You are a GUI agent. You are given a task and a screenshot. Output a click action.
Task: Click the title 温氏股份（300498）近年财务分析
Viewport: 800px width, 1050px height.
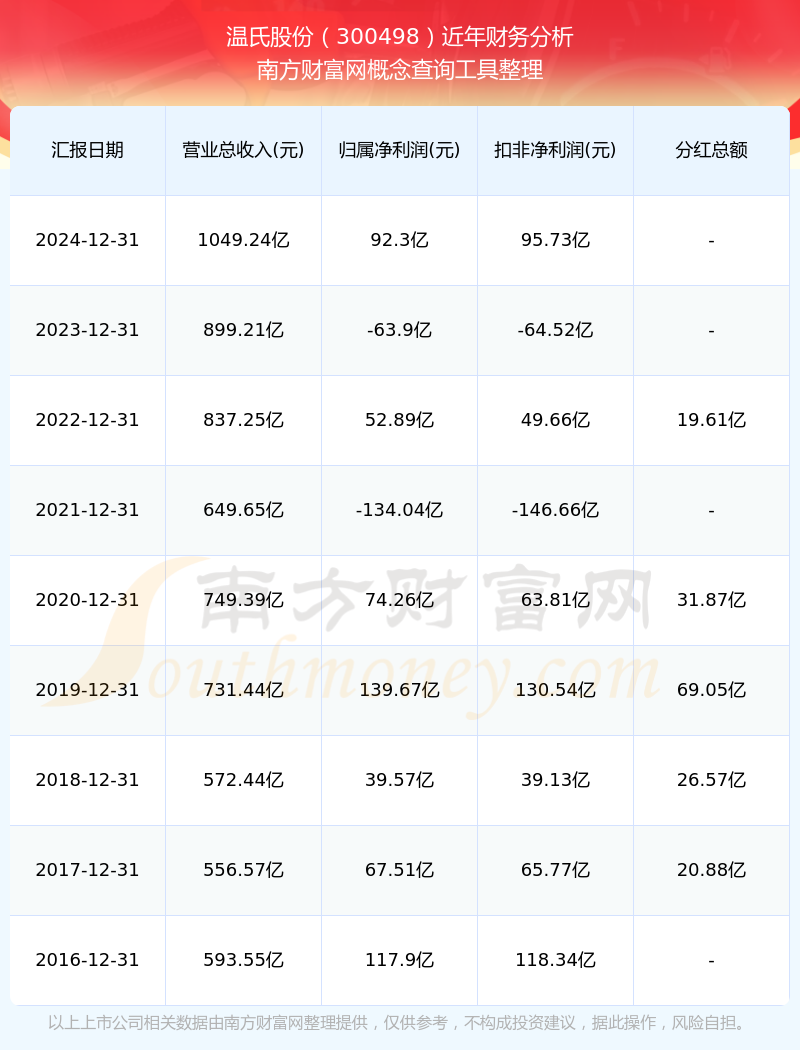pyautogui.click(x=400, y=37)
